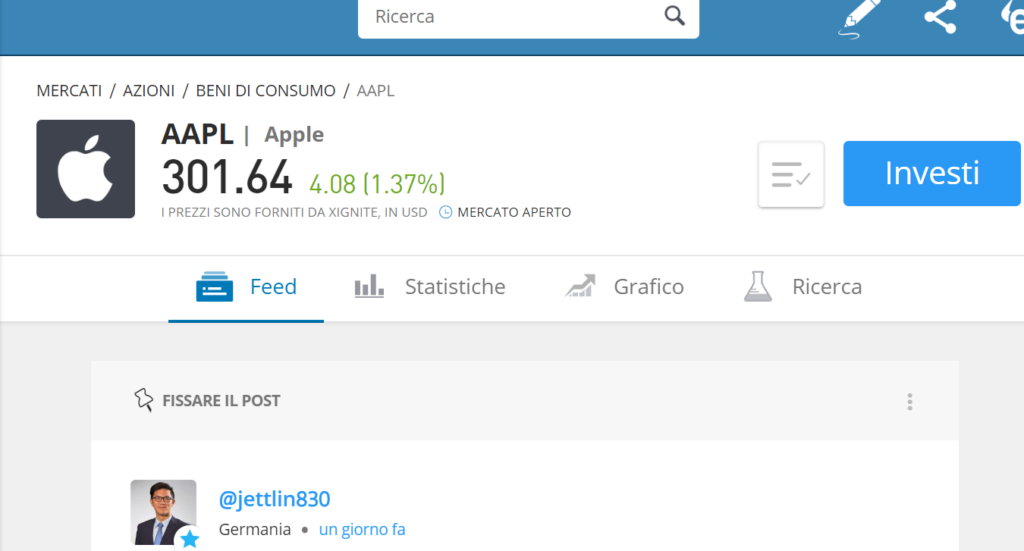Screen dimensions: 1024x551
Task: Go to BENI DI CONSUMO breadcrumb
Action: click(266, 91)
